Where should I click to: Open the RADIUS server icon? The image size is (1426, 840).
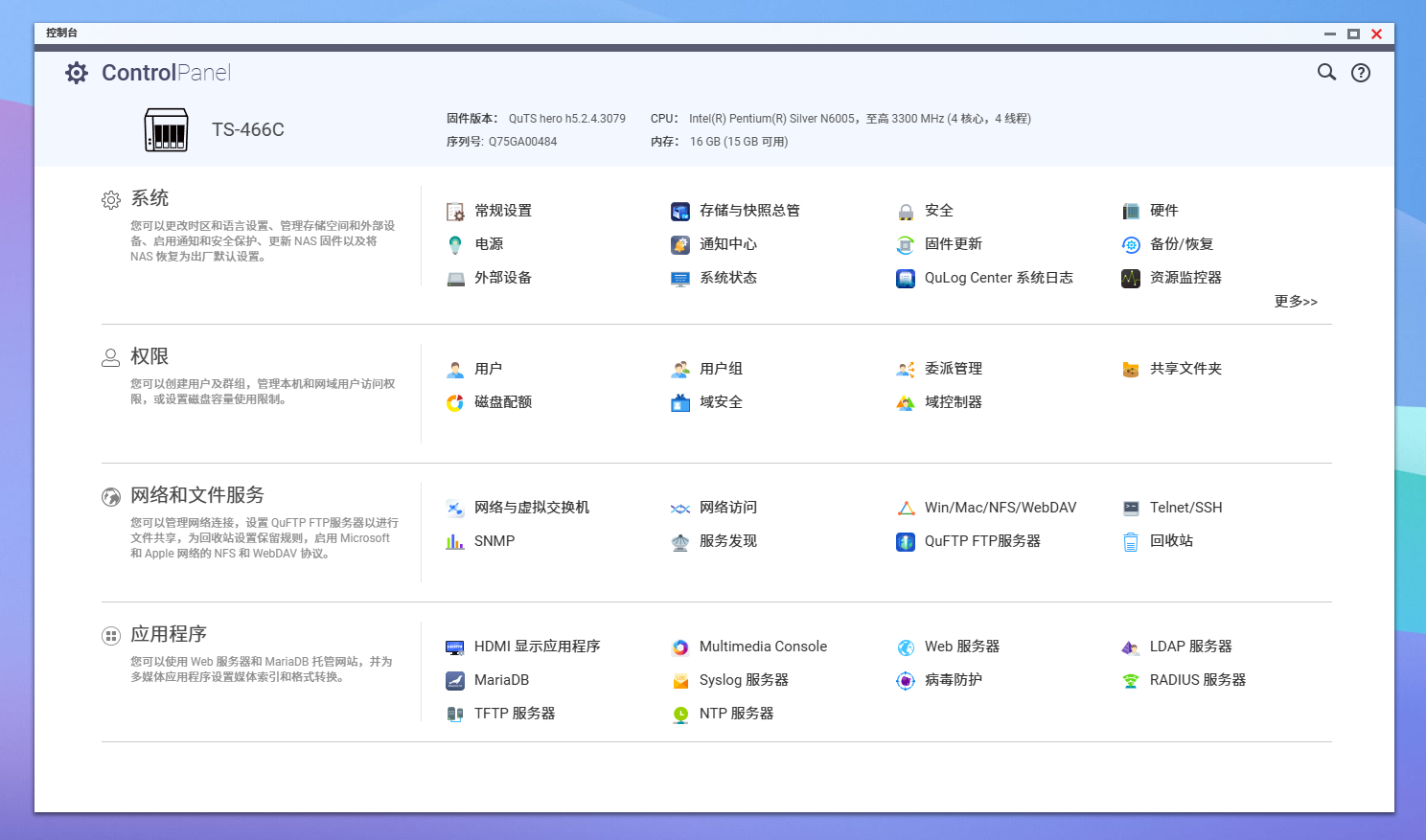coord(1131,681)
